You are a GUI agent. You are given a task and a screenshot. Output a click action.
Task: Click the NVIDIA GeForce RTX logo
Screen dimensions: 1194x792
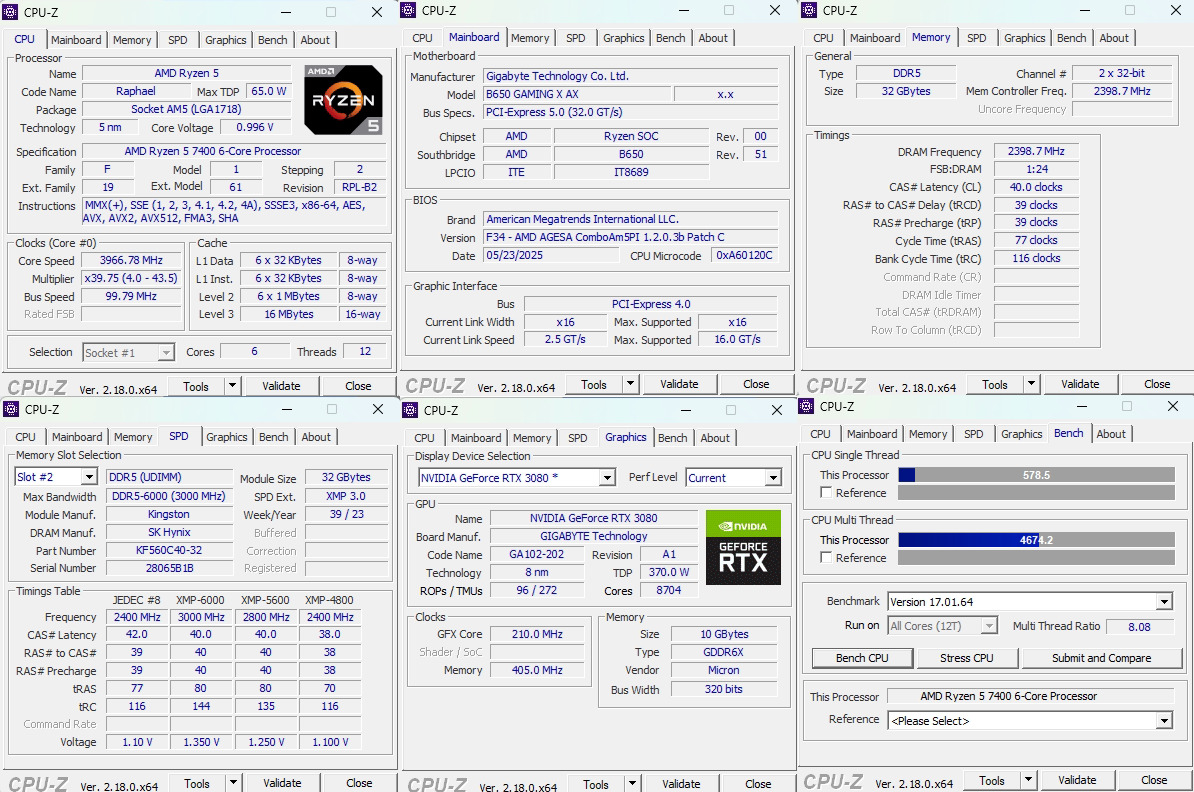pos(743,548)
